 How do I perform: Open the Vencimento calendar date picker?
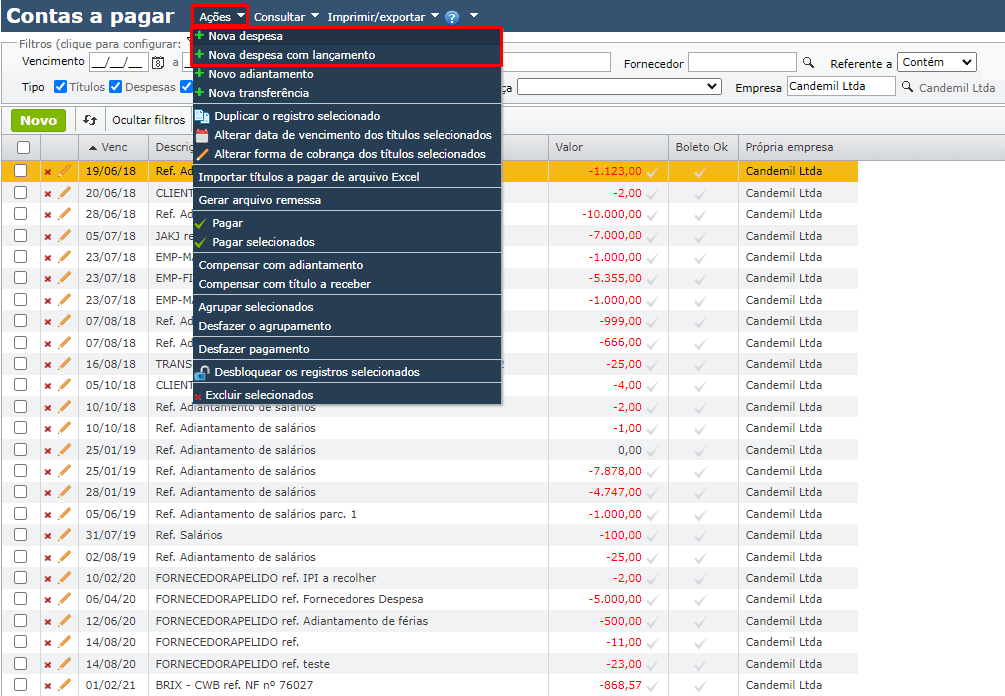coord(157,63)
